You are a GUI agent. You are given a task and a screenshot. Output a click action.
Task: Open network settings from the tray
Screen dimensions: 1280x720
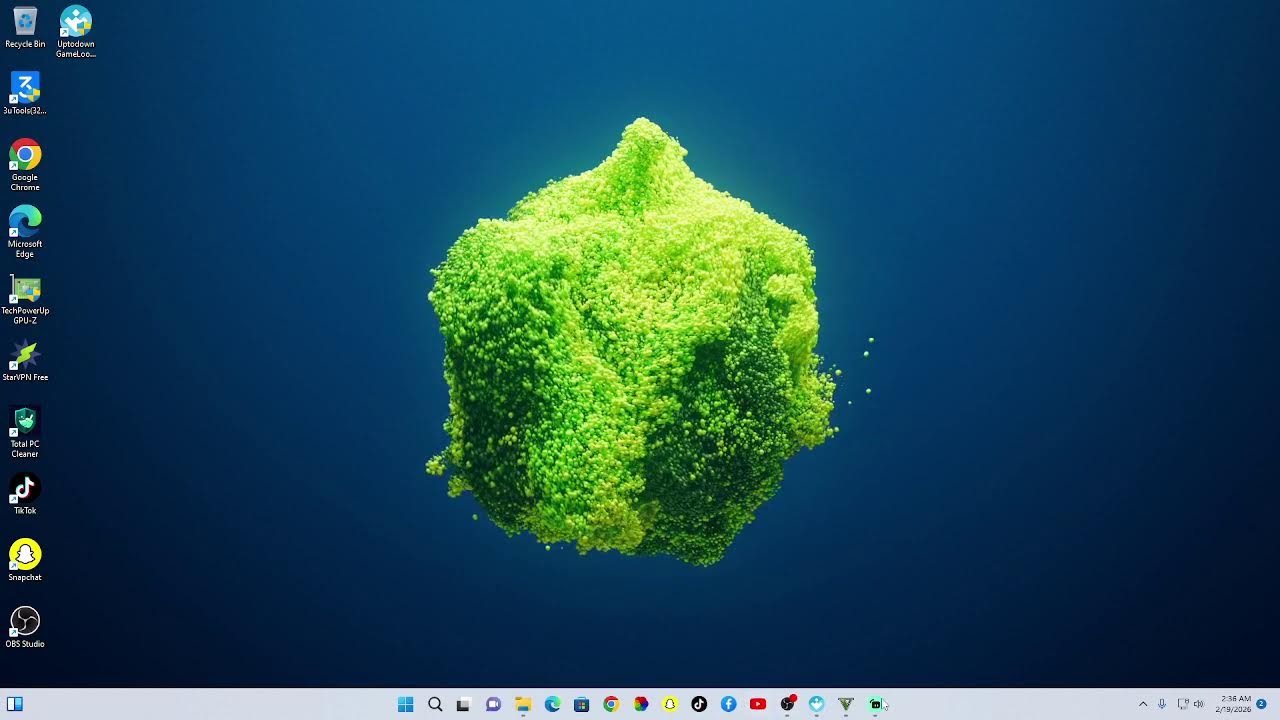[1183, 704]
